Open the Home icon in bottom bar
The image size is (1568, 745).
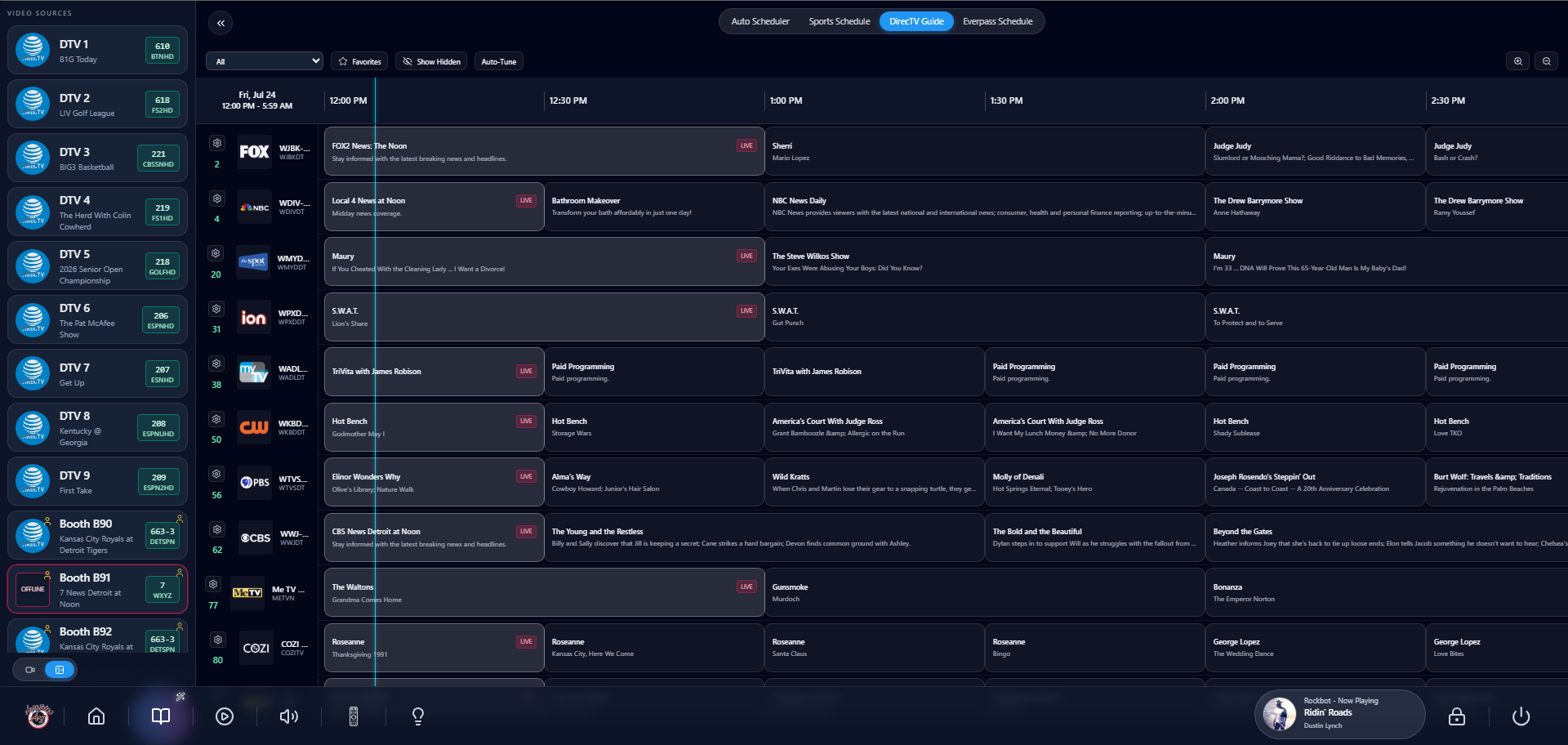(96, 716)
